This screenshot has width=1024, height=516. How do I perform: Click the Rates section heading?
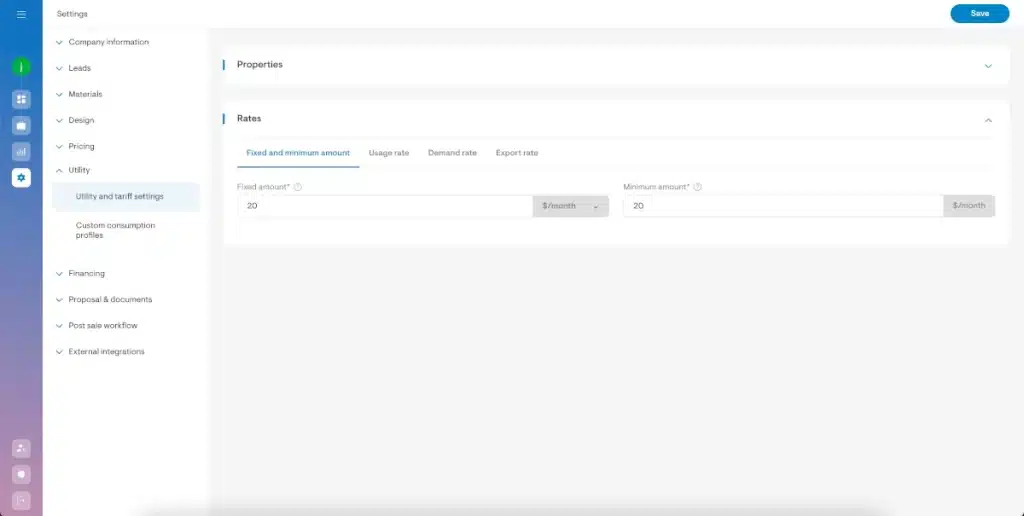tap(249, 119)
